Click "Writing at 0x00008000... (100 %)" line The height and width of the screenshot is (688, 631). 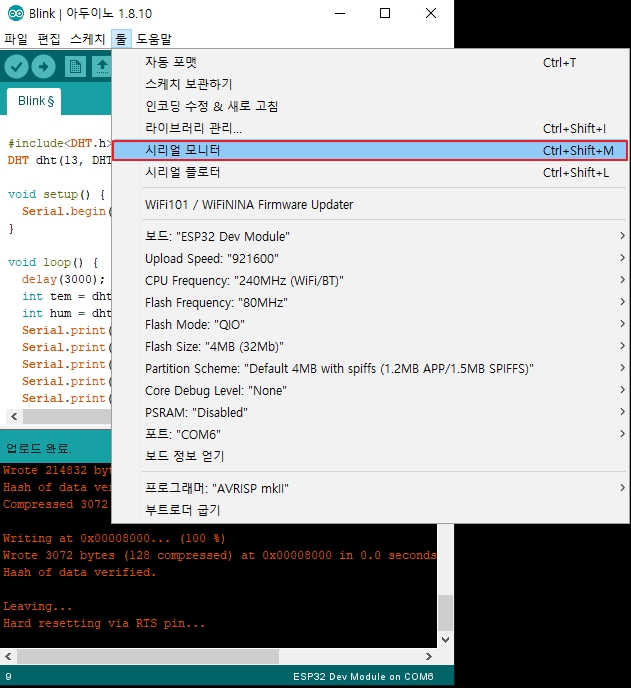(114, 538)
